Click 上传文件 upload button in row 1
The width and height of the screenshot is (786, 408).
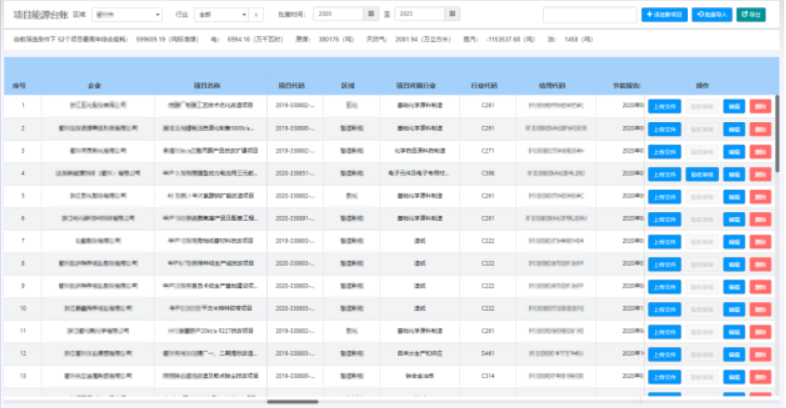click(663, 105)
